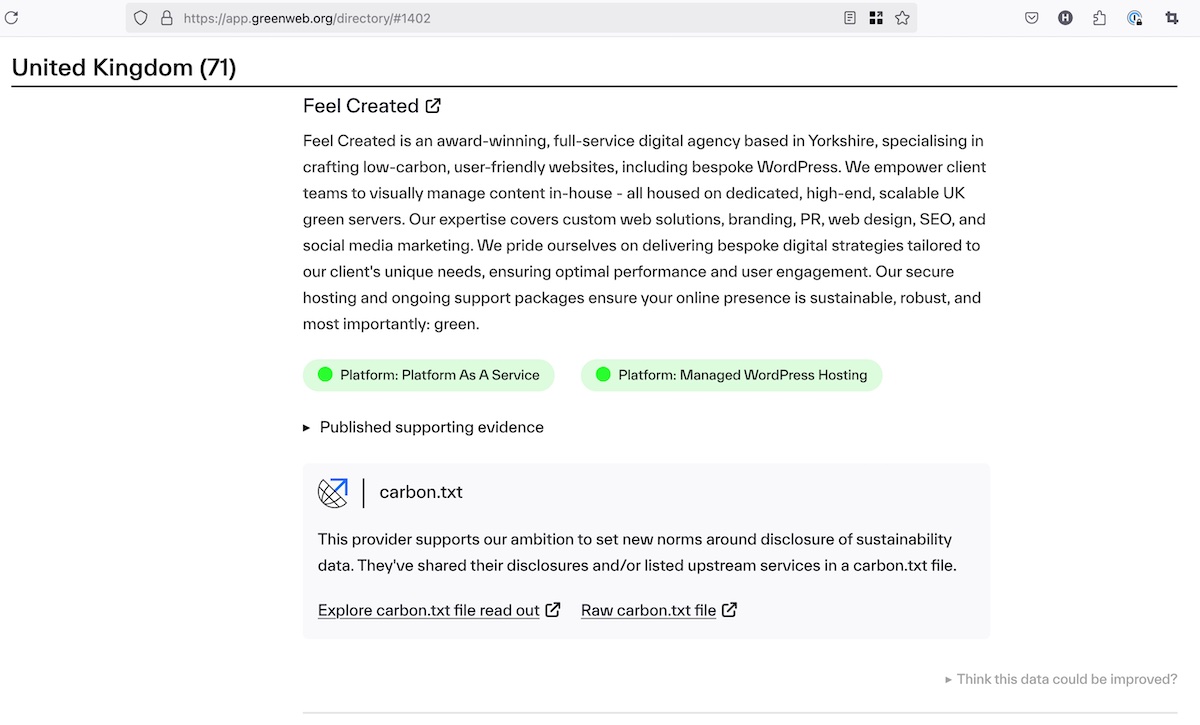Click external icon after Explore carbon.txt read out
Screen dimensions: 1200x725
(x=553, y=609)
